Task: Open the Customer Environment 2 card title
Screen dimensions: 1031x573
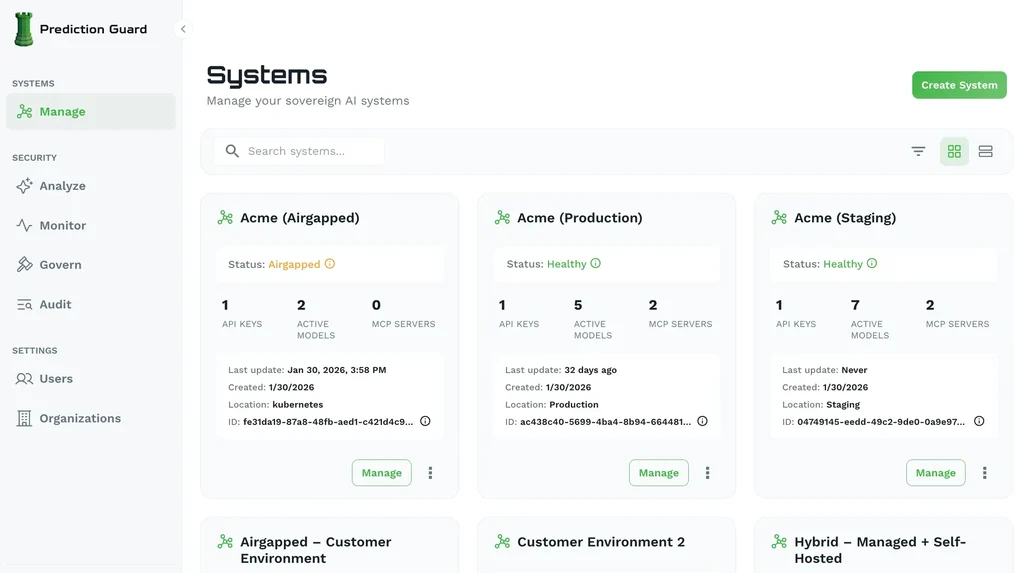Action: click(x=601, y=542)
